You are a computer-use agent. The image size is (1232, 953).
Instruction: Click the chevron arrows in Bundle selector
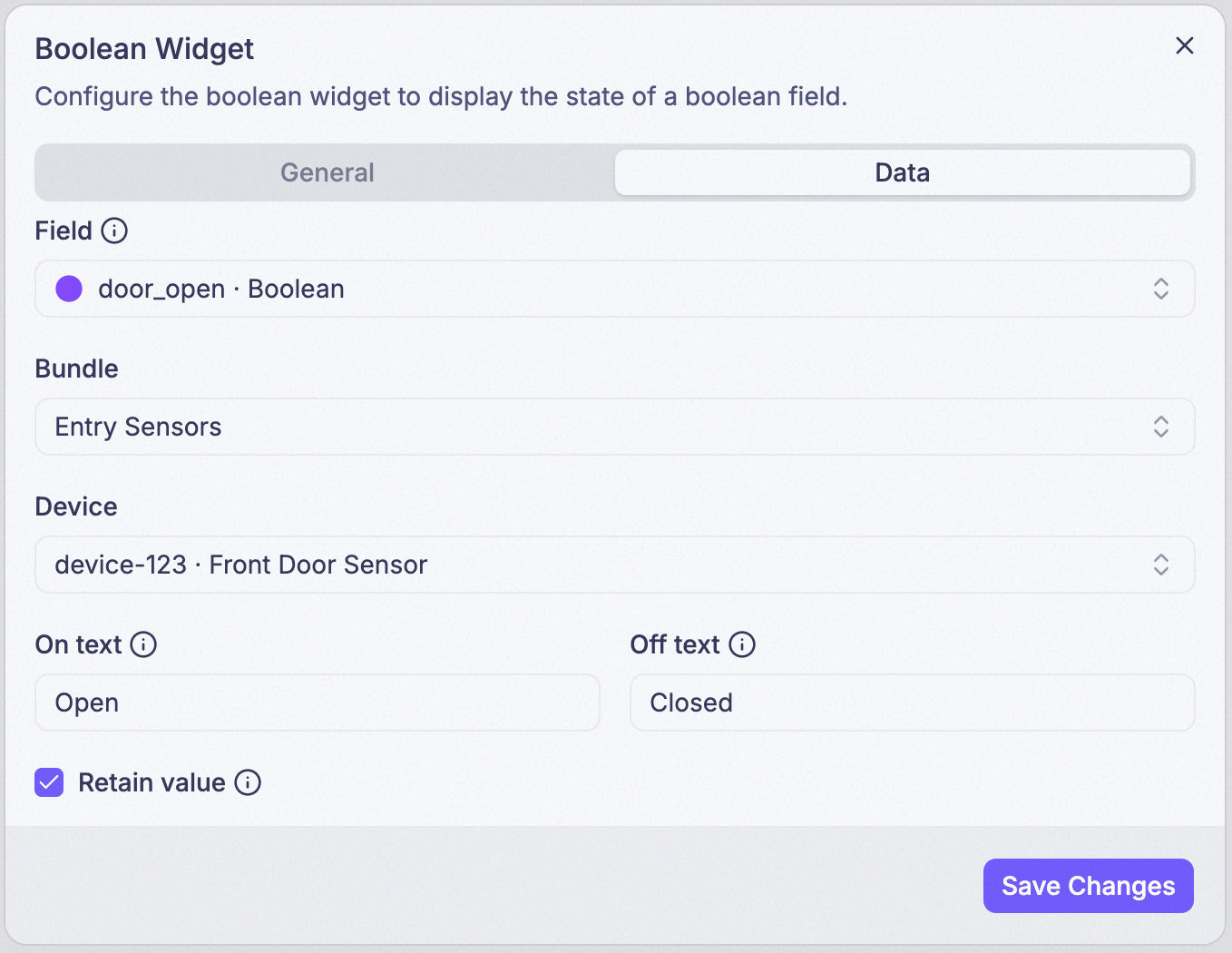(1161, 427)
